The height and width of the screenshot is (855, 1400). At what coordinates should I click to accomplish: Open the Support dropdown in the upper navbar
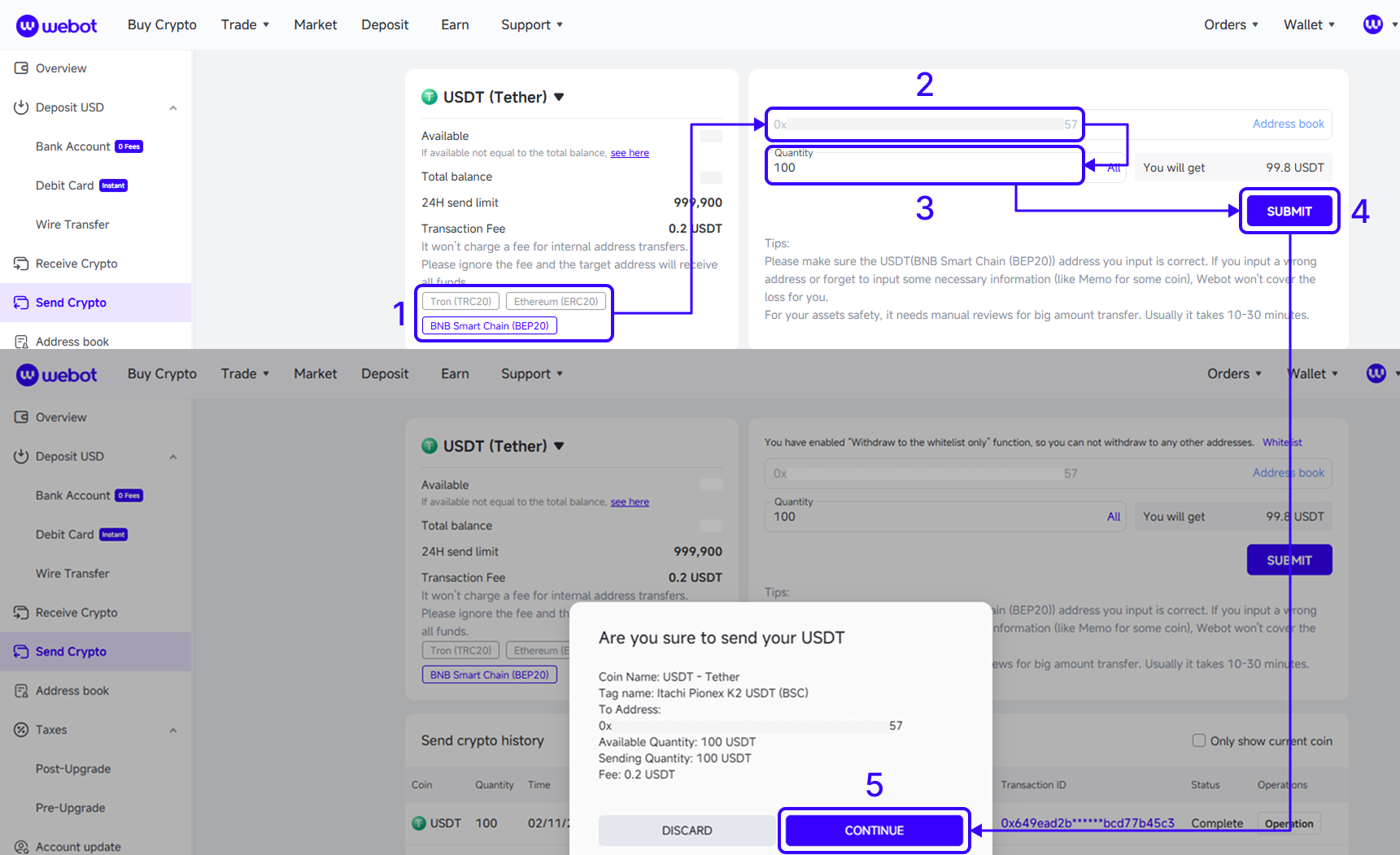pos(532,24)
